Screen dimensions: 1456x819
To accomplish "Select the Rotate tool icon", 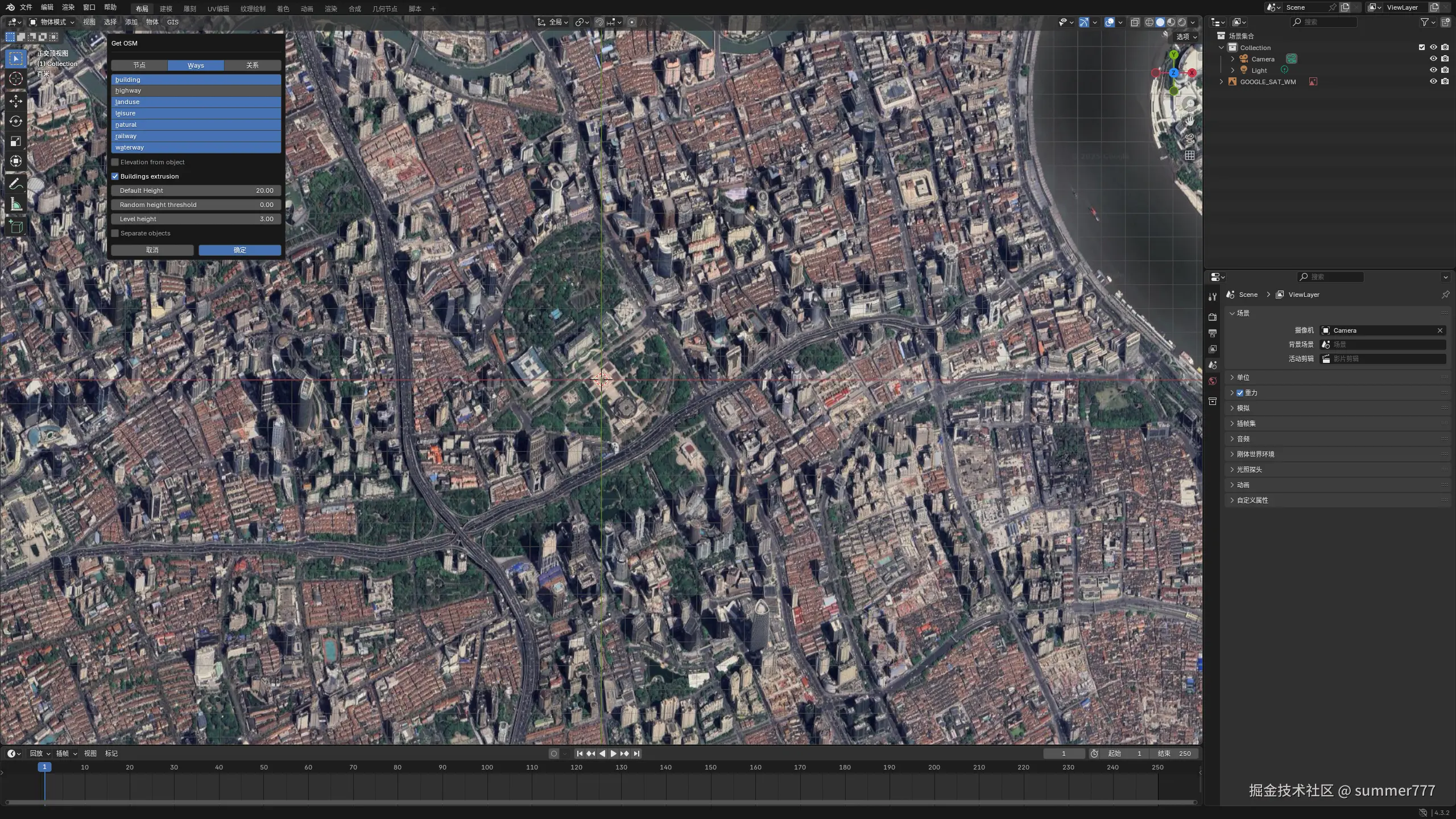I will point(16,121).
